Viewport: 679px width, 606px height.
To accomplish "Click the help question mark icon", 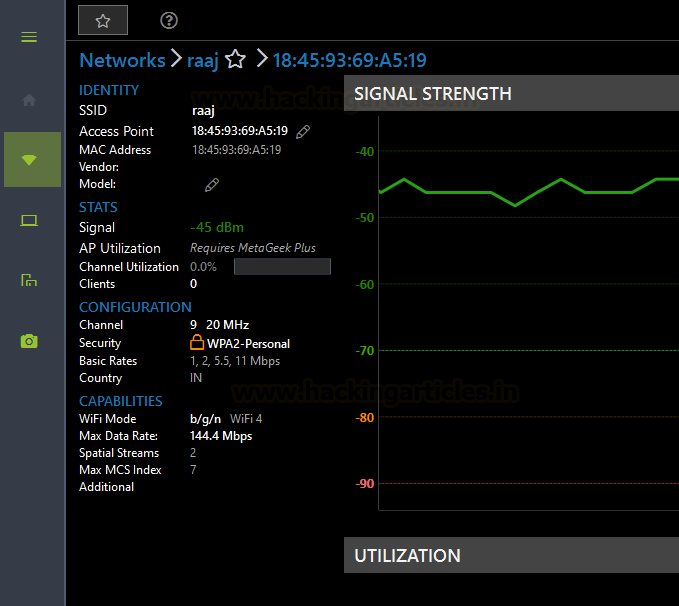I will point(169,20).
